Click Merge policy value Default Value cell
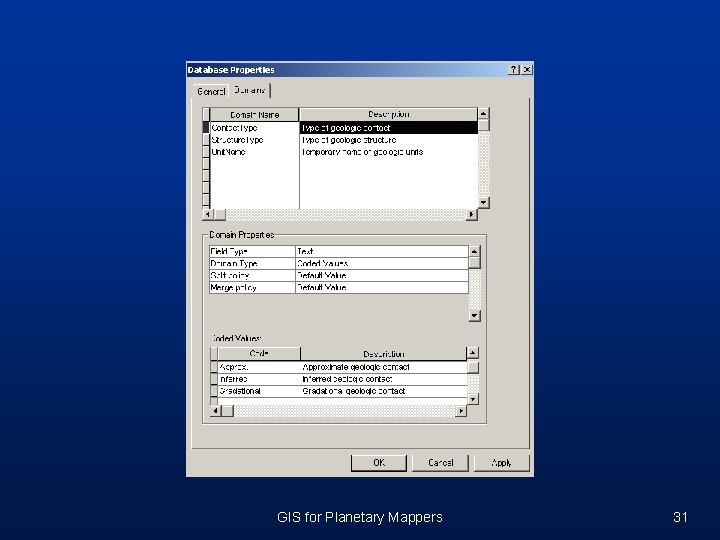The image size is (720, 540). (382, 287)
